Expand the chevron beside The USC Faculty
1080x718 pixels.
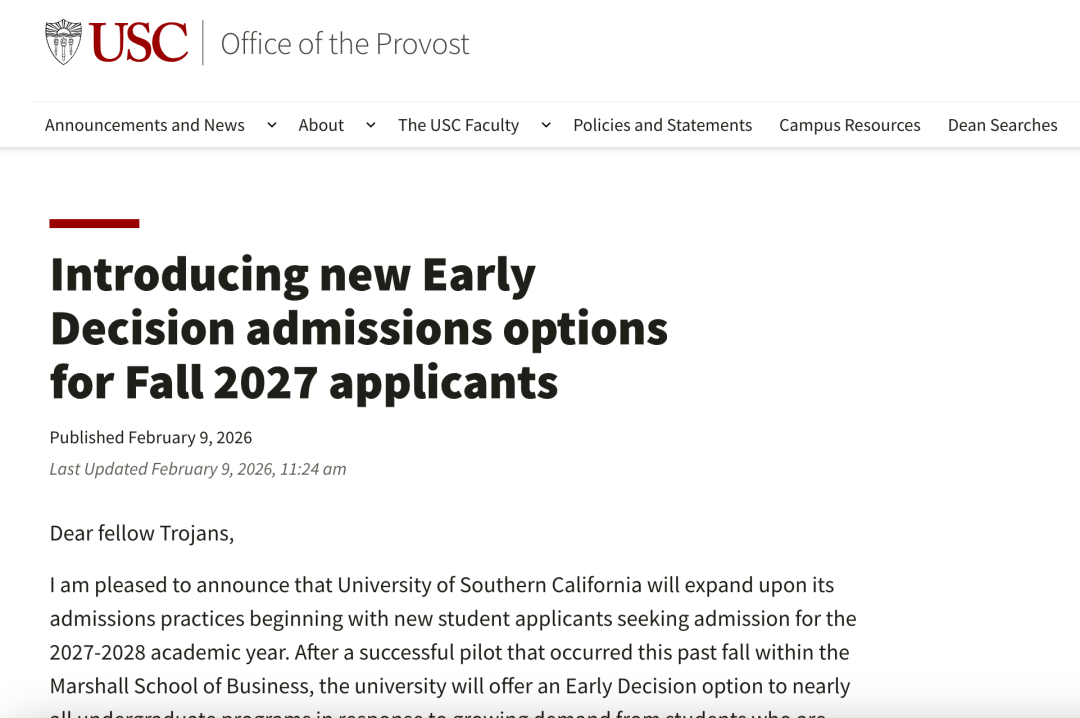coord(546,125)
